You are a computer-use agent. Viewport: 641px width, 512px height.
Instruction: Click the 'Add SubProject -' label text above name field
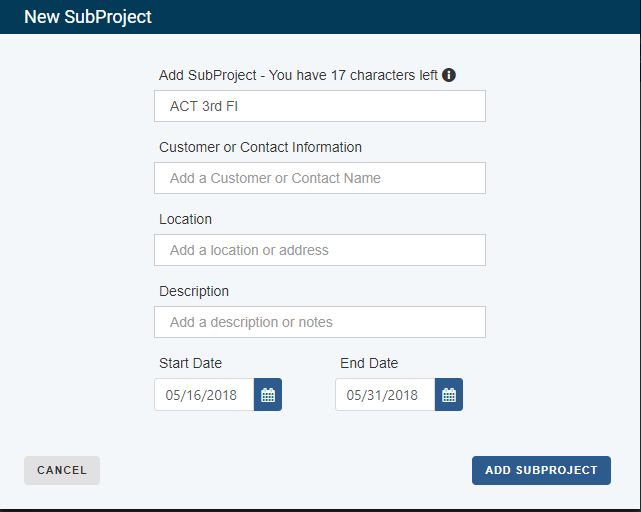pos(212,75)
